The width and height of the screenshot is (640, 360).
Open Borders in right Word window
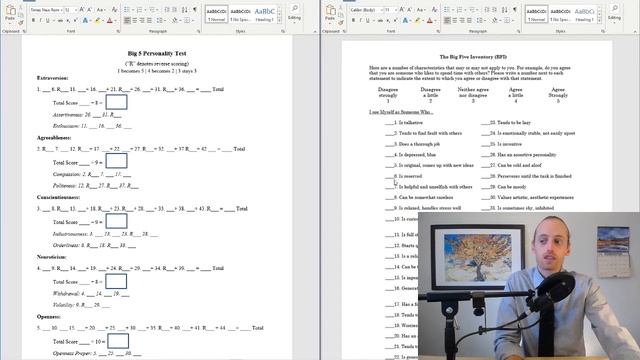[508, 20]
